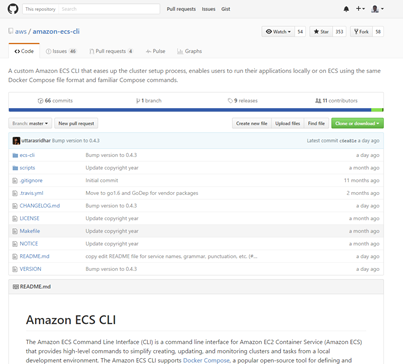This screenshot has height=364, width=403.
Task: View the stargazers count 353
Action: [339, 32]
